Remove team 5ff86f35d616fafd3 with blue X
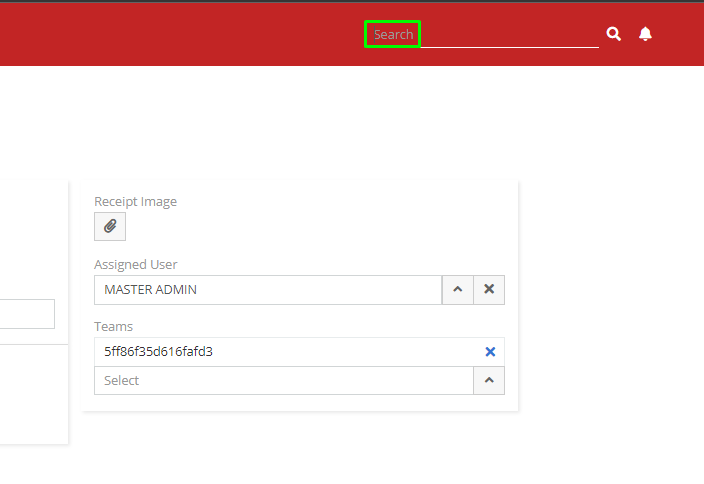The width and height of the screenshot is (704, 484). (490, 352)
